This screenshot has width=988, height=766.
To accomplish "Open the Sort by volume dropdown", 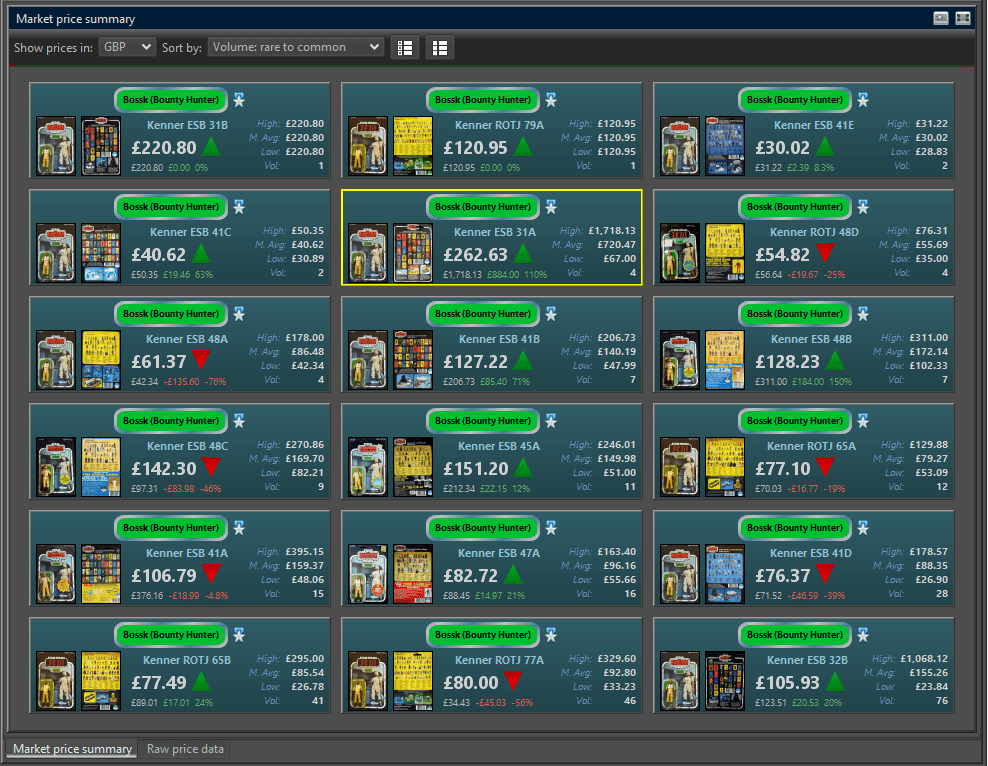I will (x=296, y=47).
